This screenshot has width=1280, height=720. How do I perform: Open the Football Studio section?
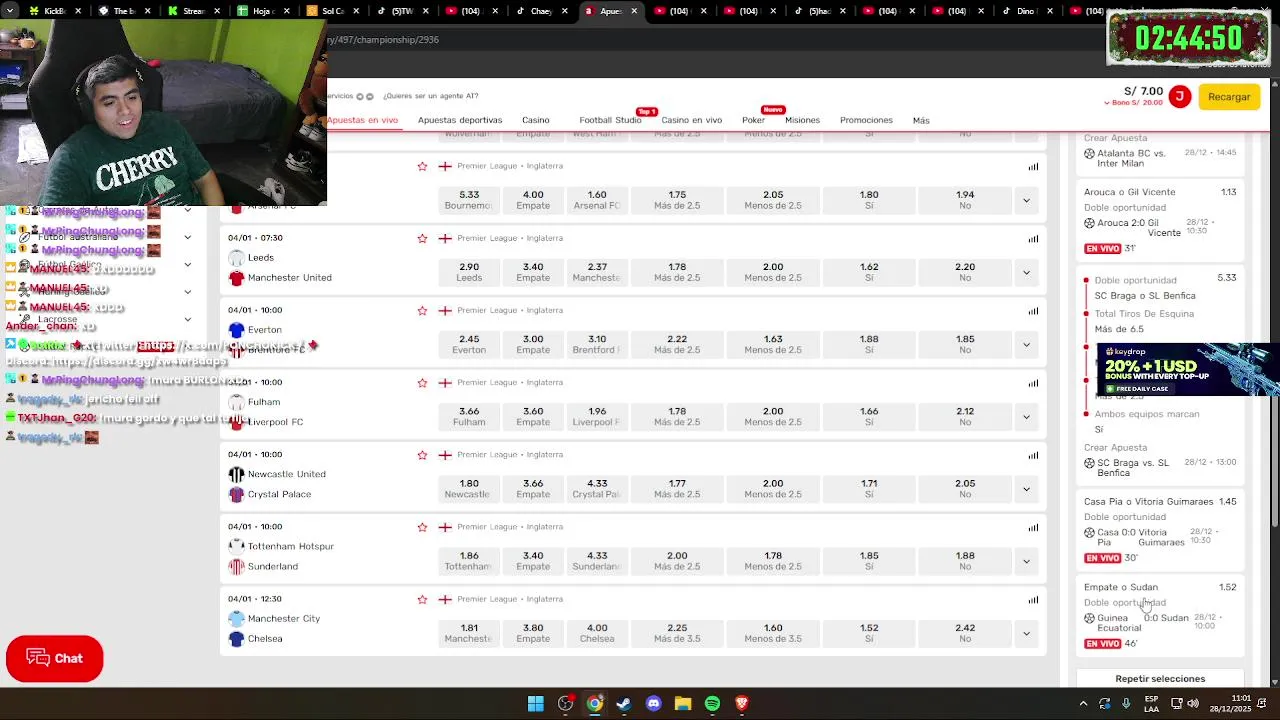tap(610, 120)
